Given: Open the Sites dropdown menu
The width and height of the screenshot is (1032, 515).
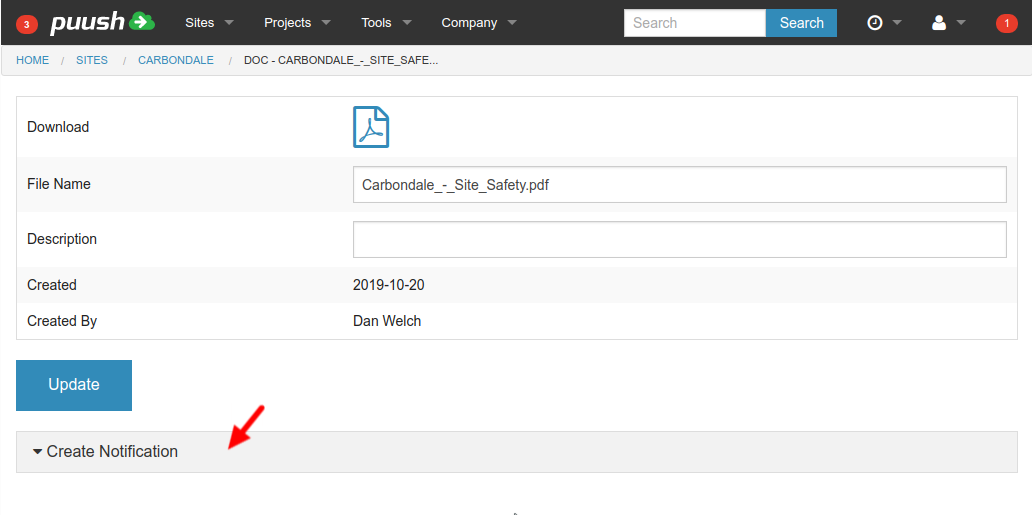Looking at the screenshot, I should tap(209, 22).
